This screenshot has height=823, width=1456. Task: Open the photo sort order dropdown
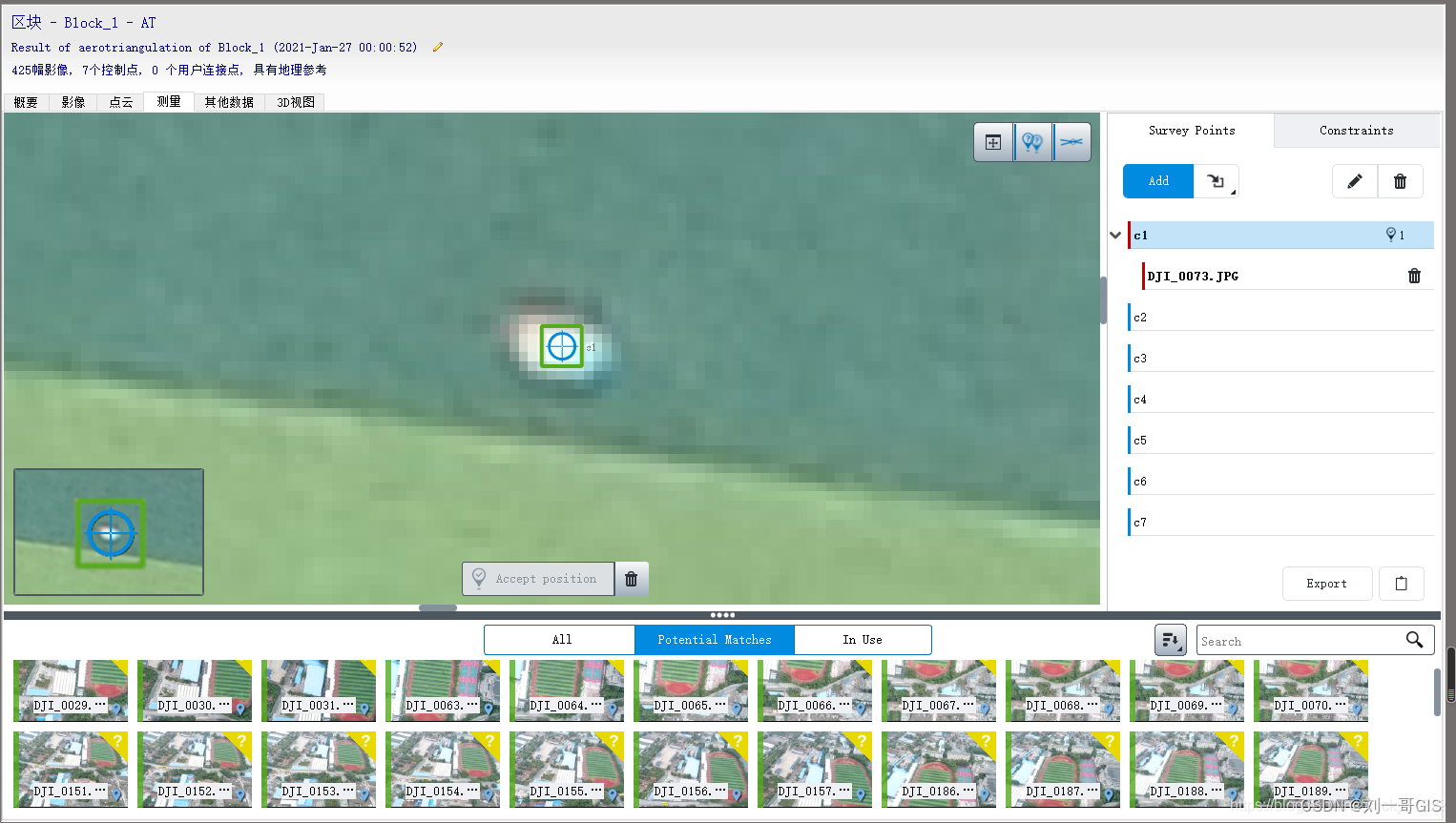coord(1171,640)
